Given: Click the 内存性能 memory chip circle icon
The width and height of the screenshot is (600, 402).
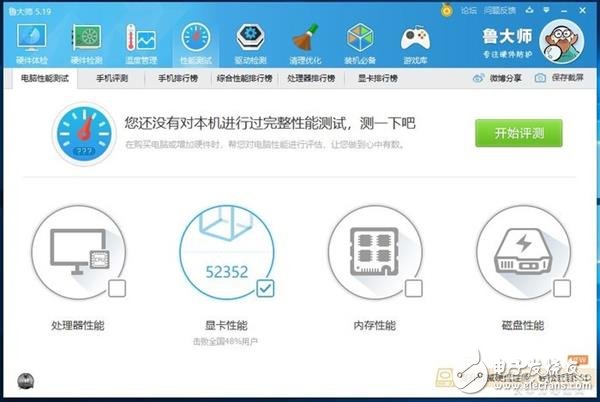Looking at the screenshot, I should point(375,252).
